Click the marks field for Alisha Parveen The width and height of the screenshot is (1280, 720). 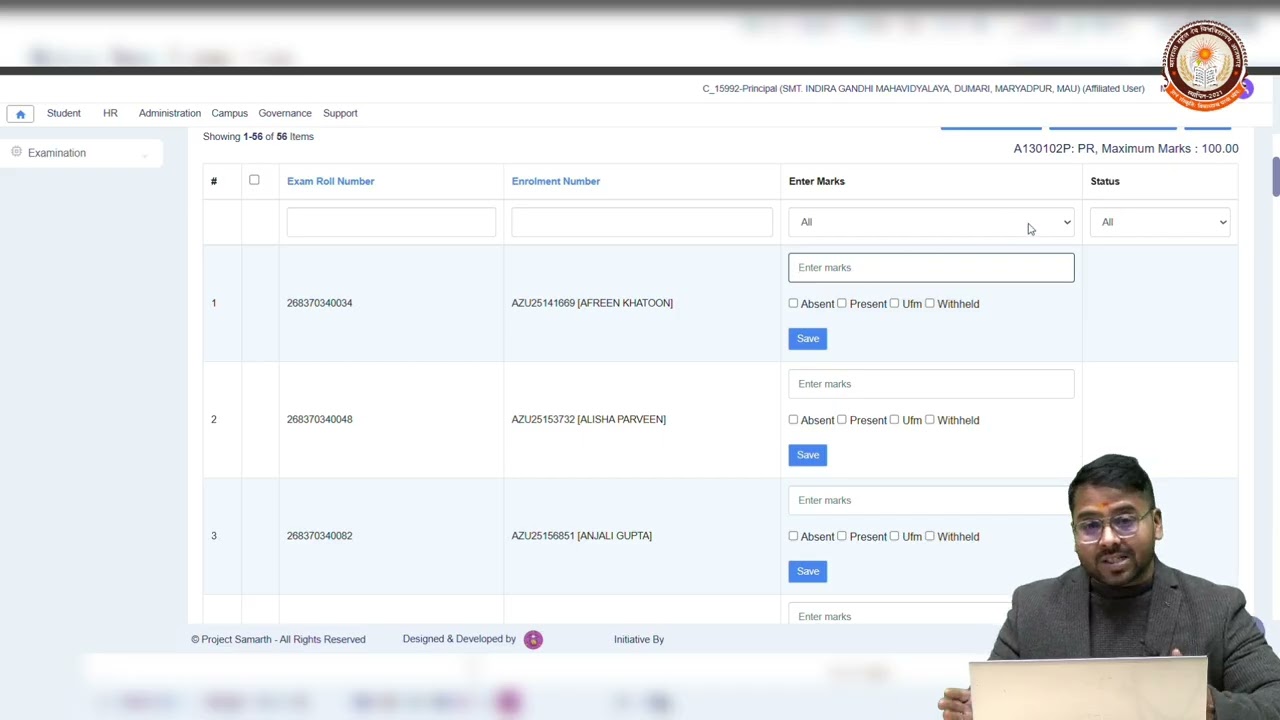tap(931, 384)
